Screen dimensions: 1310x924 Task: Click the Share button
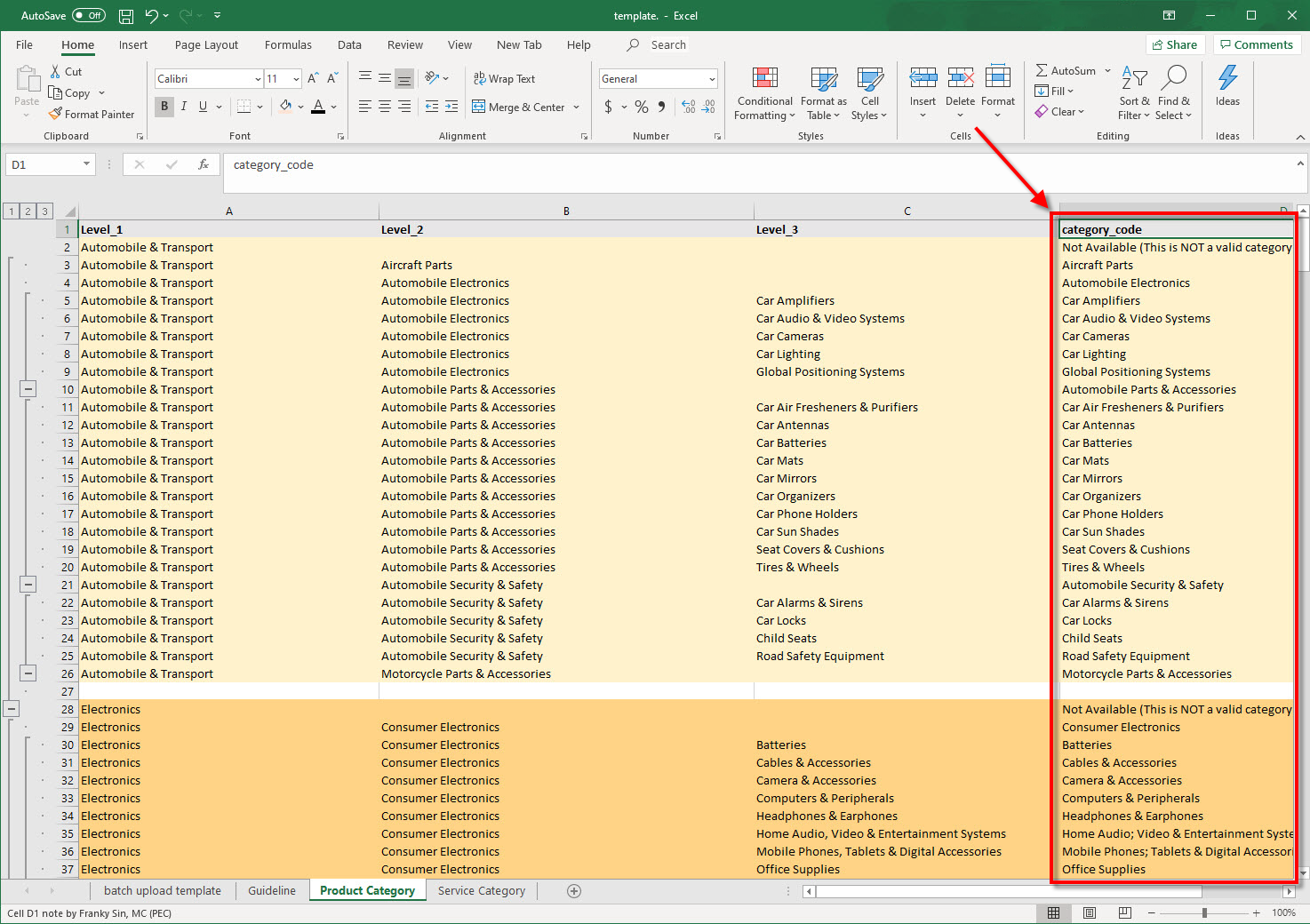click(x=1175, y=44)
